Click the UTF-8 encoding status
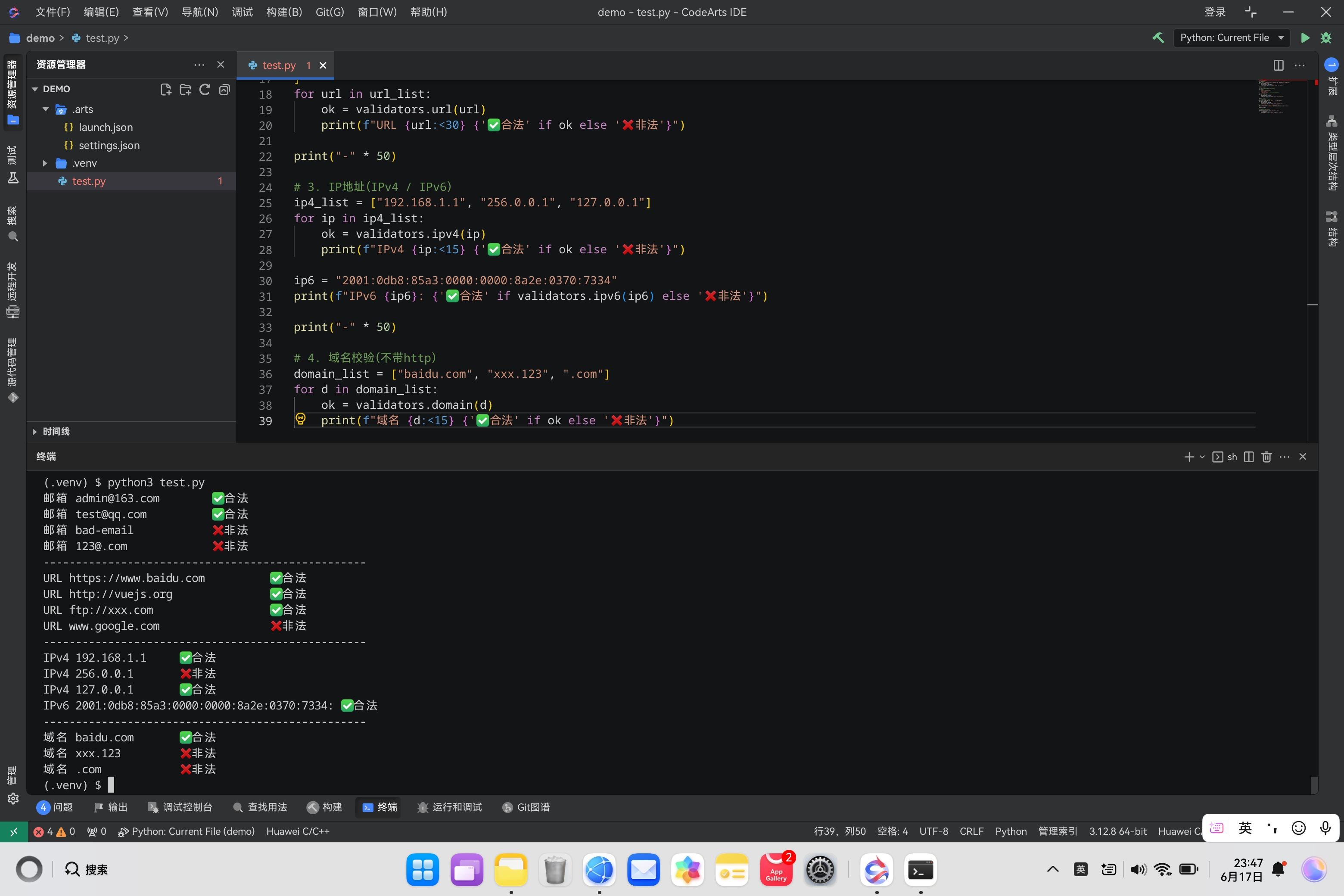Viewport: 1344px width, 896px height. pos(933,831)
